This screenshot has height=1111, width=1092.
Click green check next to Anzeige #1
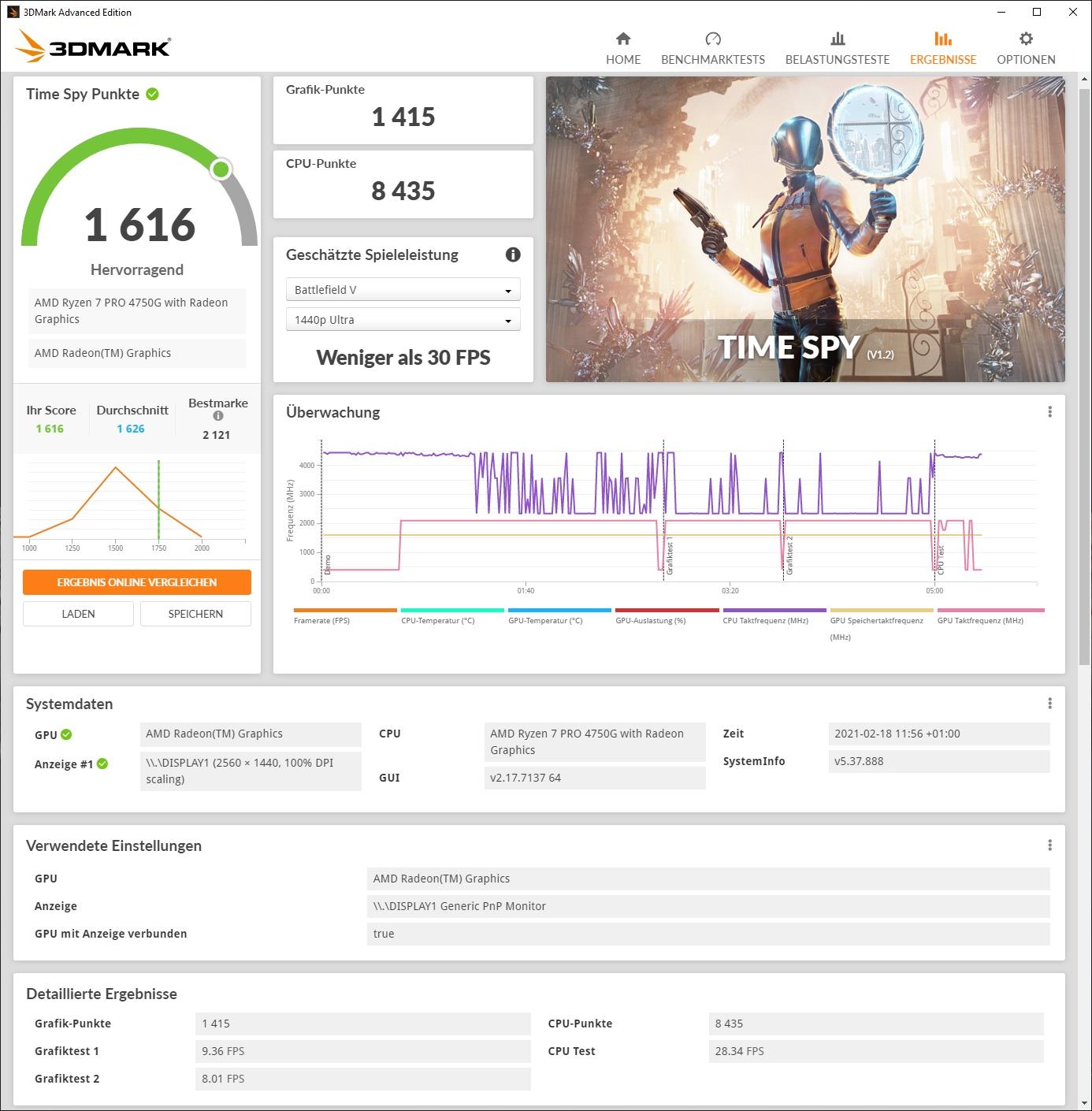[102, 764]
